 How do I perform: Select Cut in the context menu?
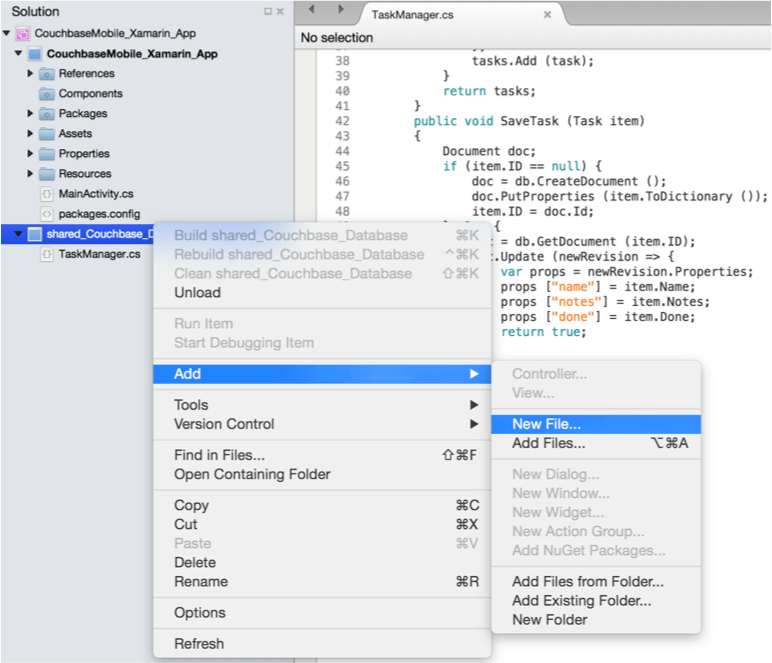click(x=322, y=524)
